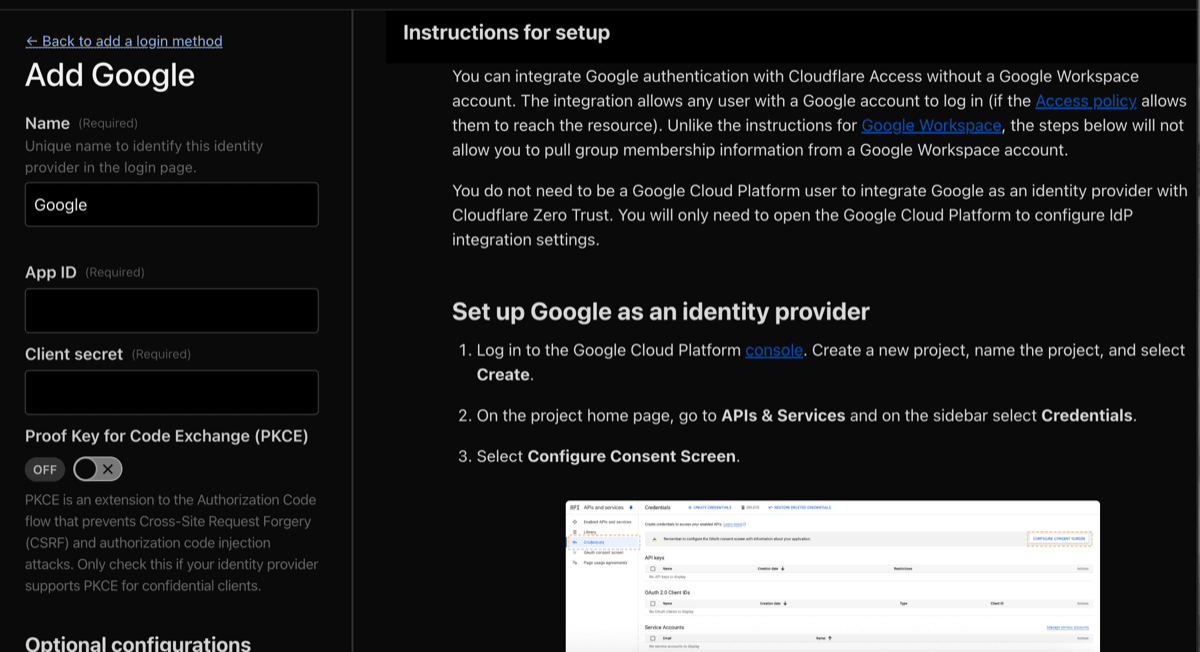The width and height of the screenshot is (1200, 652).
Task: Open the Access policy link
Action: coord(1086,101)
